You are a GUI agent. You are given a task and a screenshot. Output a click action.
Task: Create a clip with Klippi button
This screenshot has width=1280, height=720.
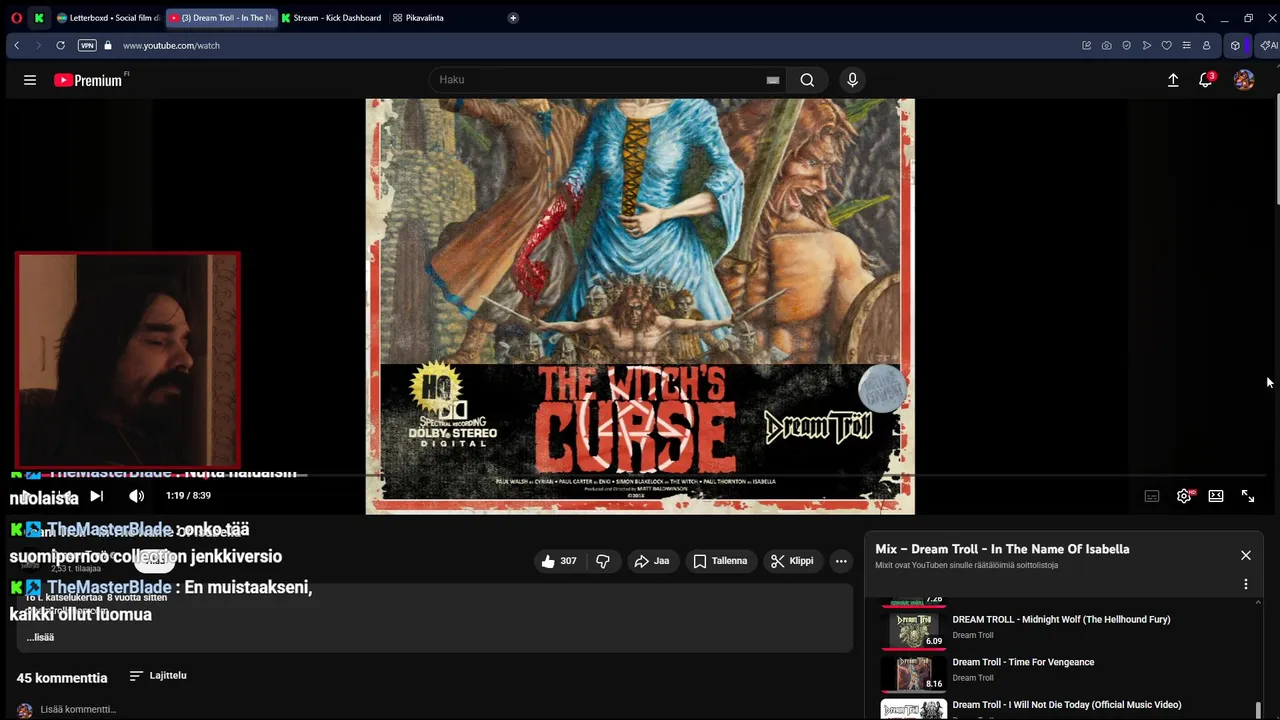tap(792, 561)
